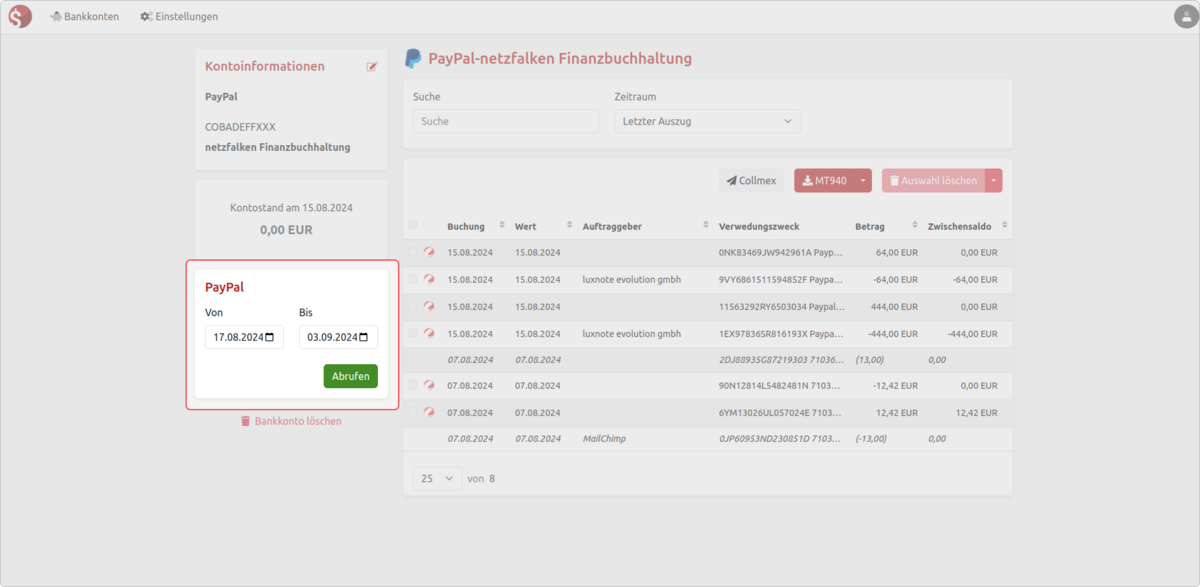Check the -444,00 EUR luxnote transaction row
Screen dimensions: 1200x587
pos(413,333)
